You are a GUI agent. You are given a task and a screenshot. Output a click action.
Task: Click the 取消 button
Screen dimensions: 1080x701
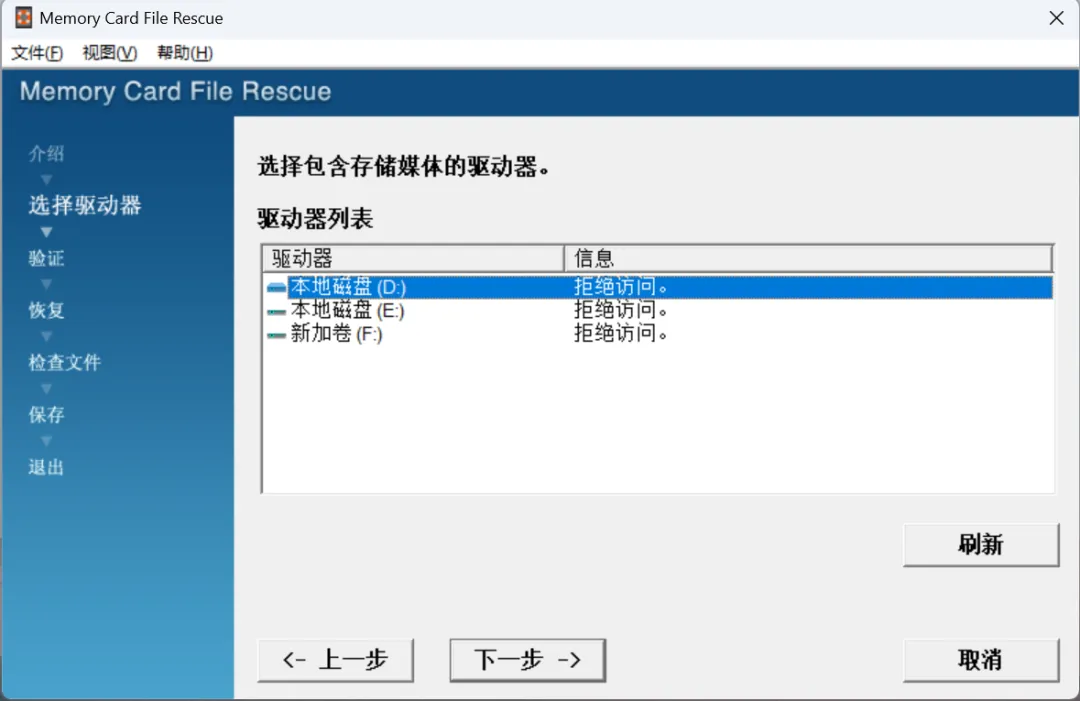981,660
